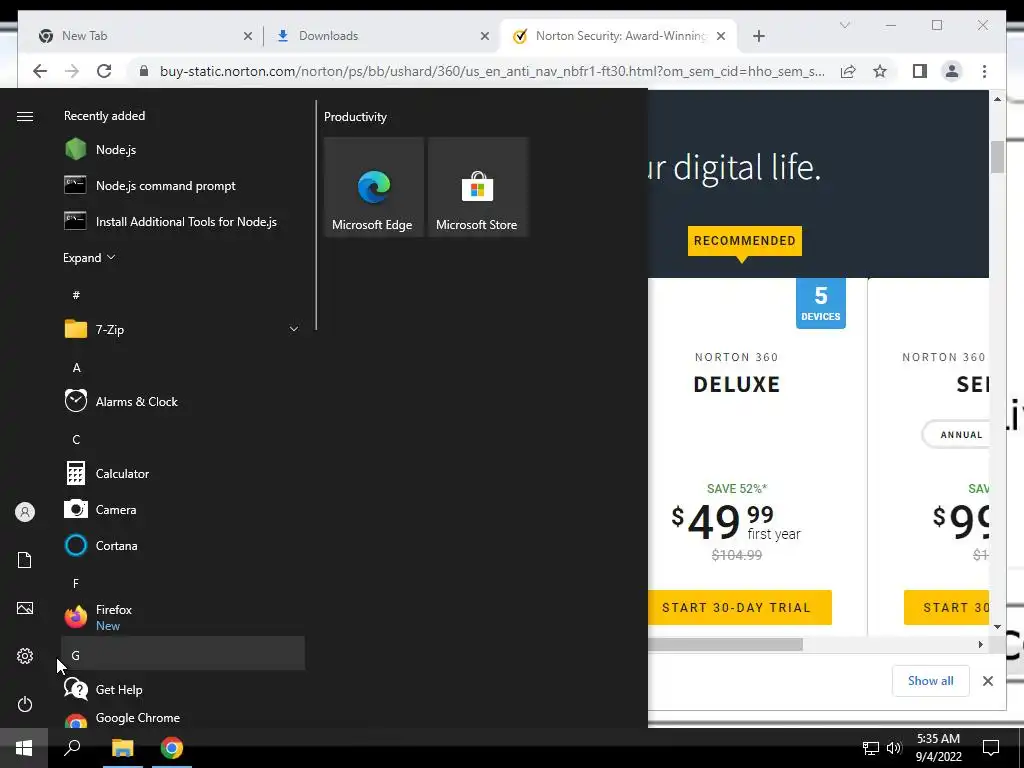Toggle Chrome side panel icon
The image size is (1024, 768).
click(920, 71)
